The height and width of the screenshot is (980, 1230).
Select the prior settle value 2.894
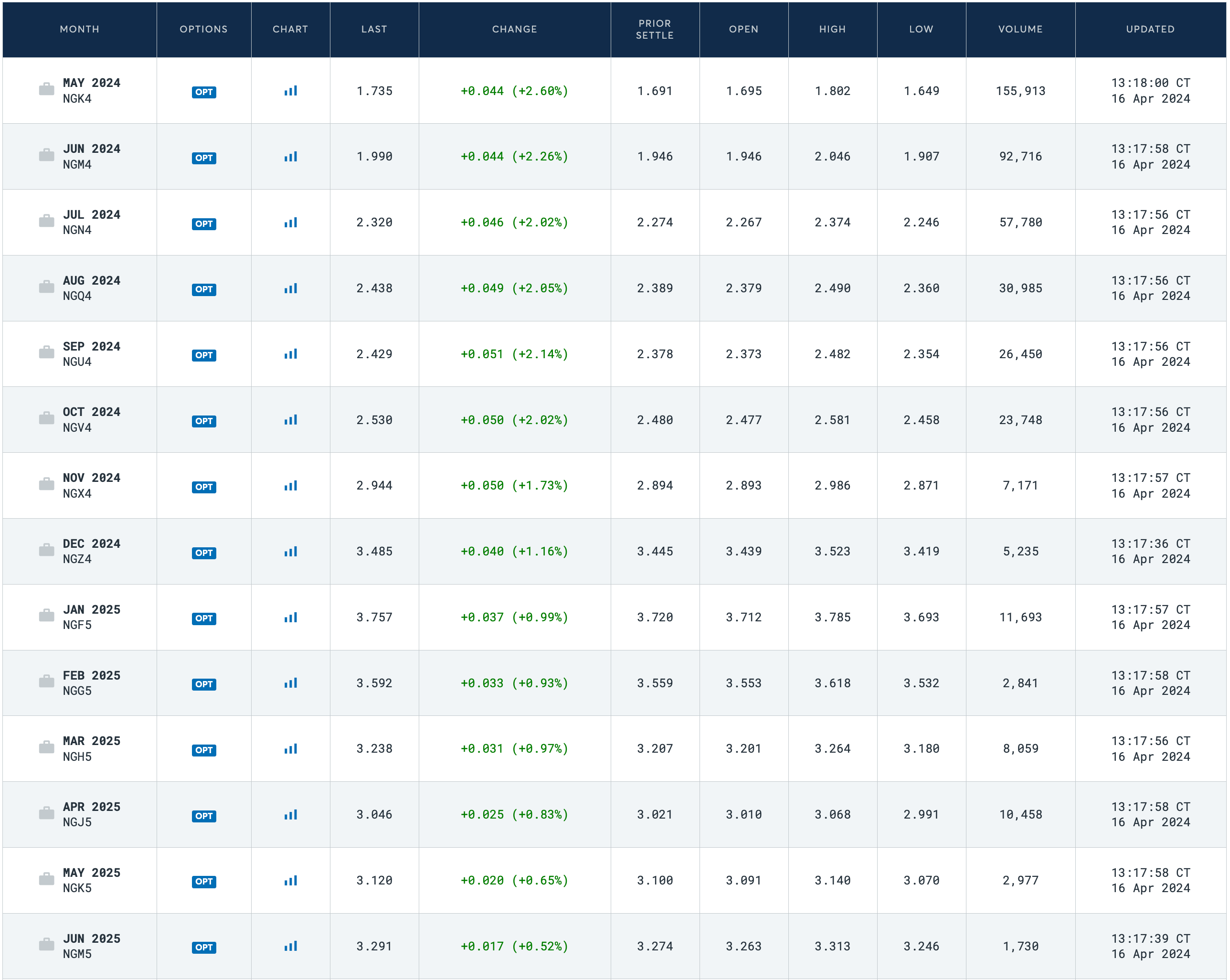pos(655,486)
